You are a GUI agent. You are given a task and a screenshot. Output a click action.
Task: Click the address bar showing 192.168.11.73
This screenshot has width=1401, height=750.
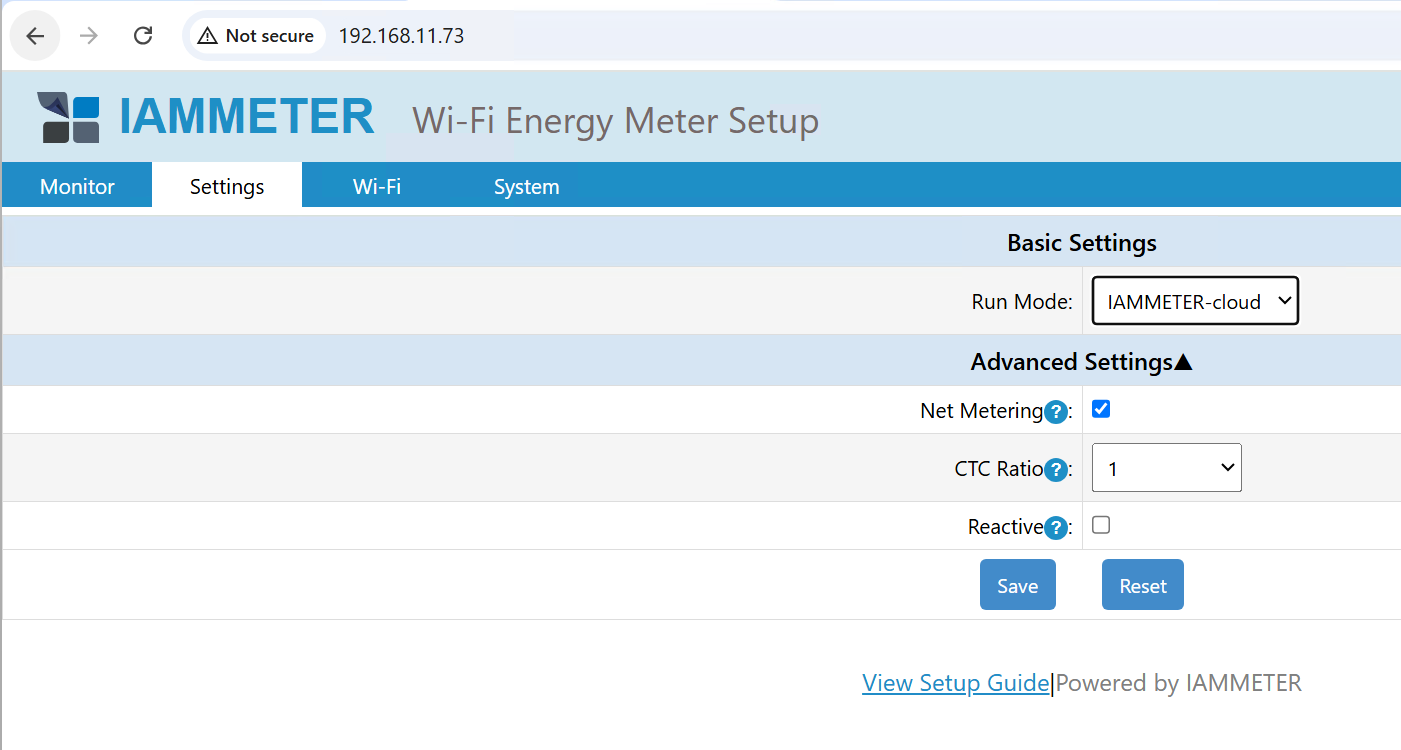401,36
